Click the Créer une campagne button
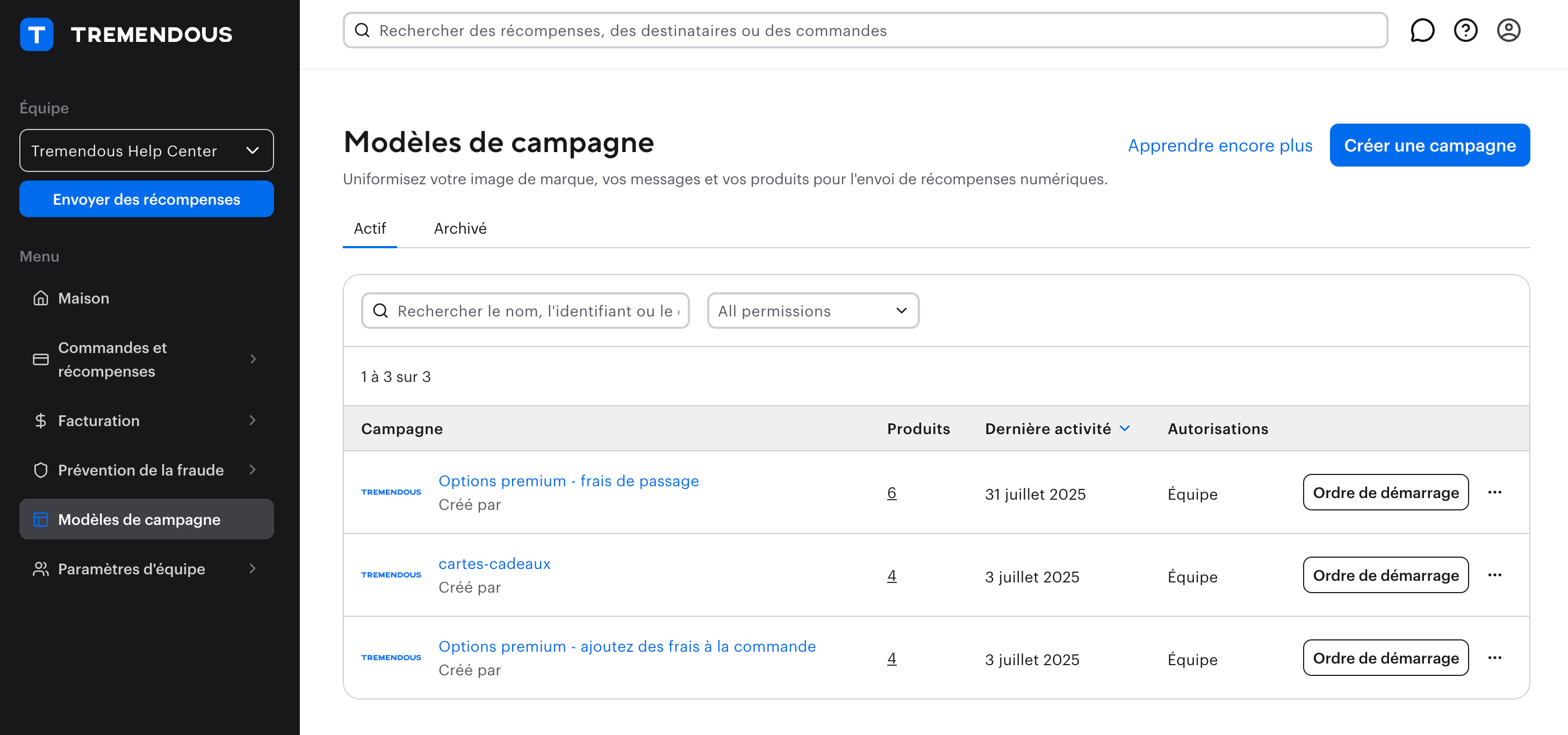This screenshot has height=735, width=1568. (1429, 146)
